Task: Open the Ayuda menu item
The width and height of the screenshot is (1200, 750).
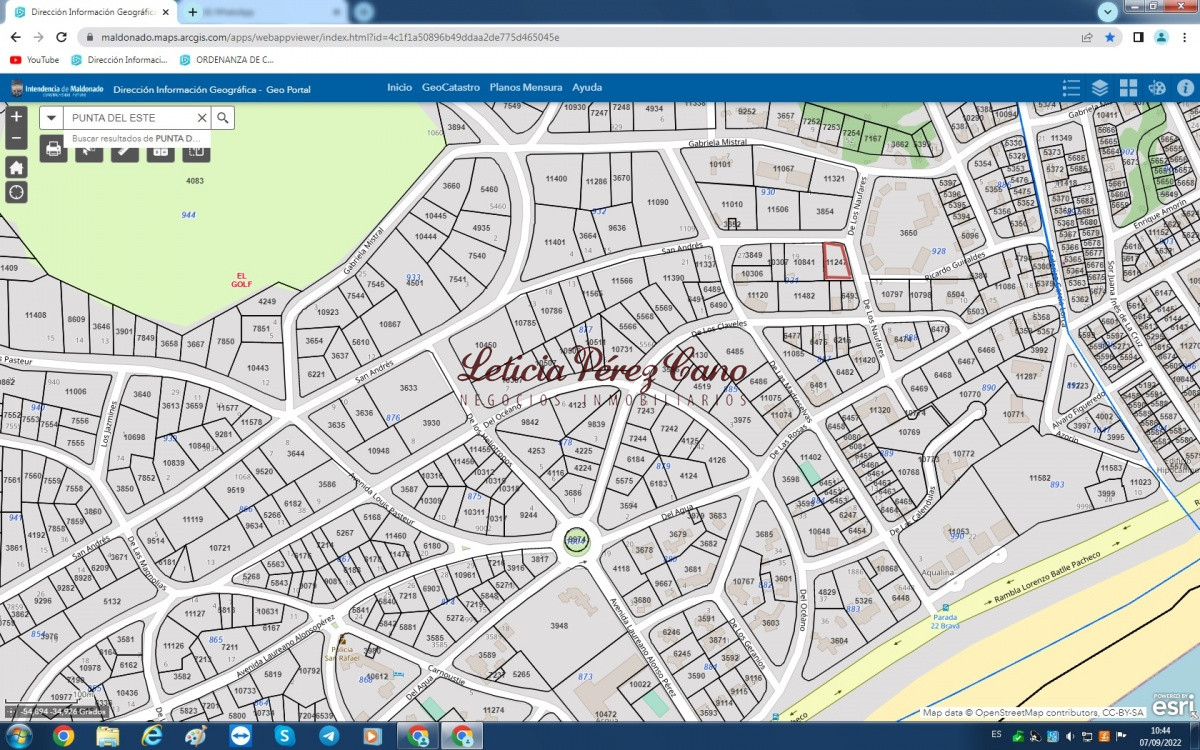Action: pos(587,88)
